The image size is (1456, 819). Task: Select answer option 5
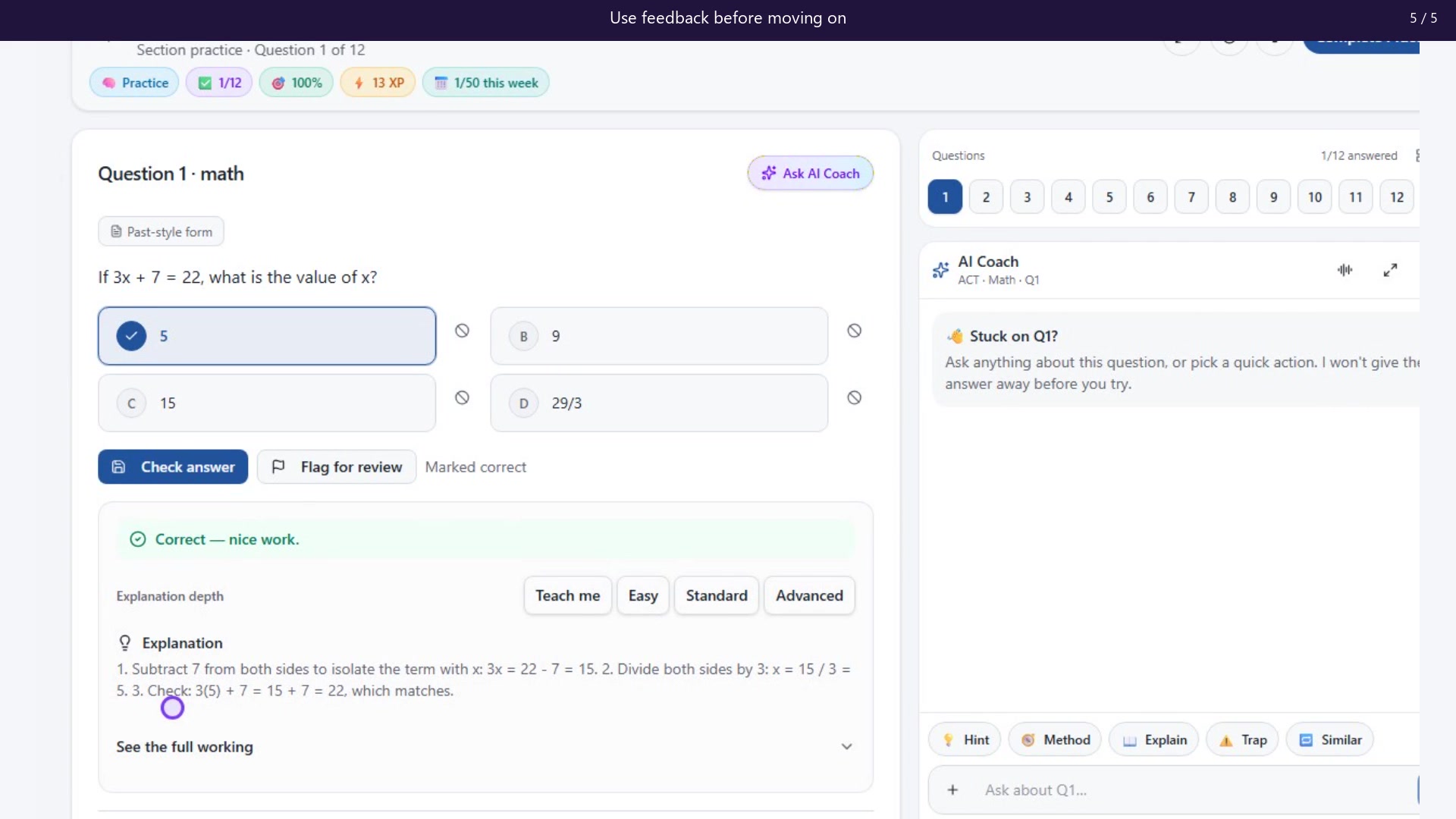pyautogui.click(x=267, y=336)
